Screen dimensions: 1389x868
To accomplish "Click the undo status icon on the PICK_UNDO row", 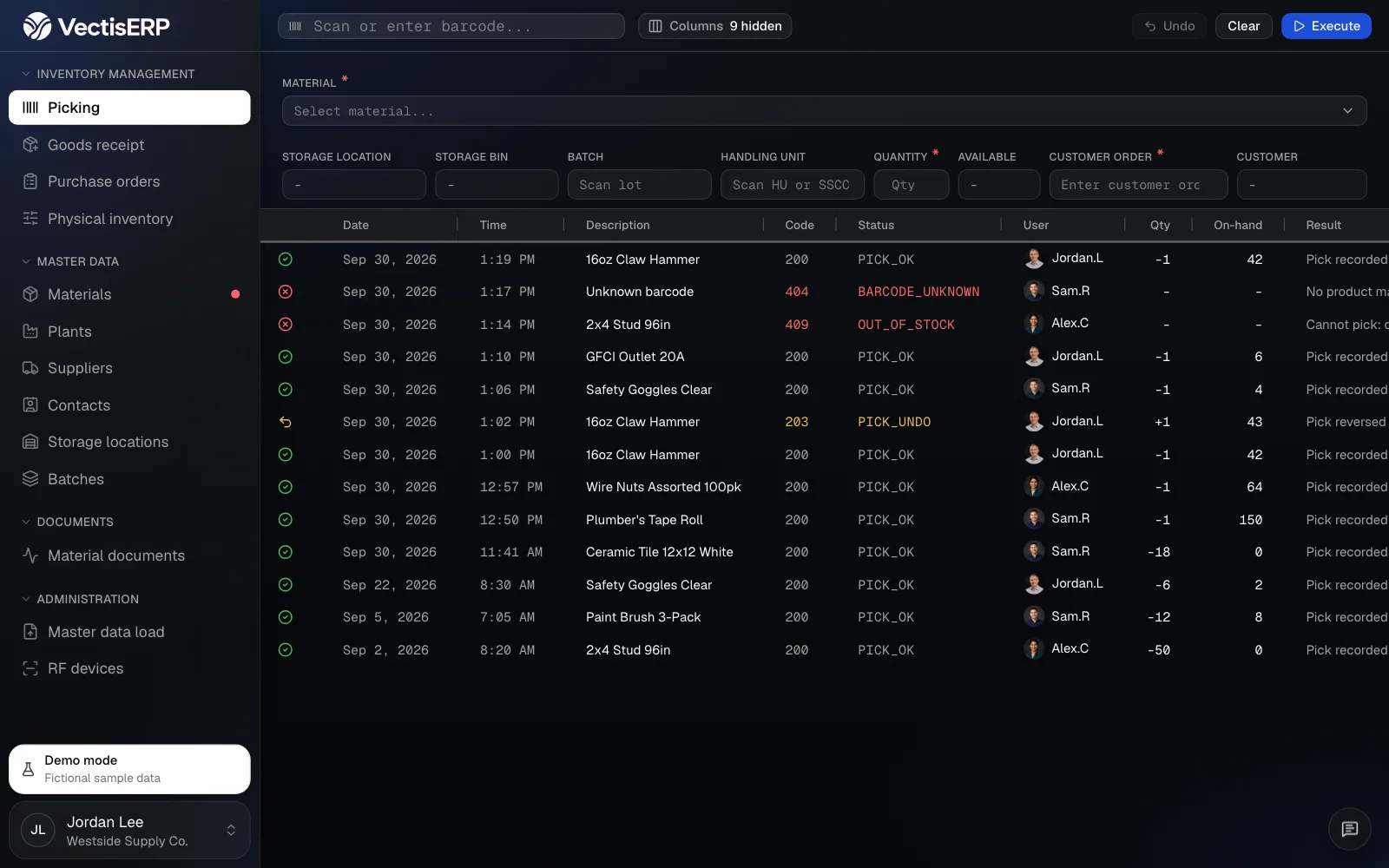I will tap(285, 422).
